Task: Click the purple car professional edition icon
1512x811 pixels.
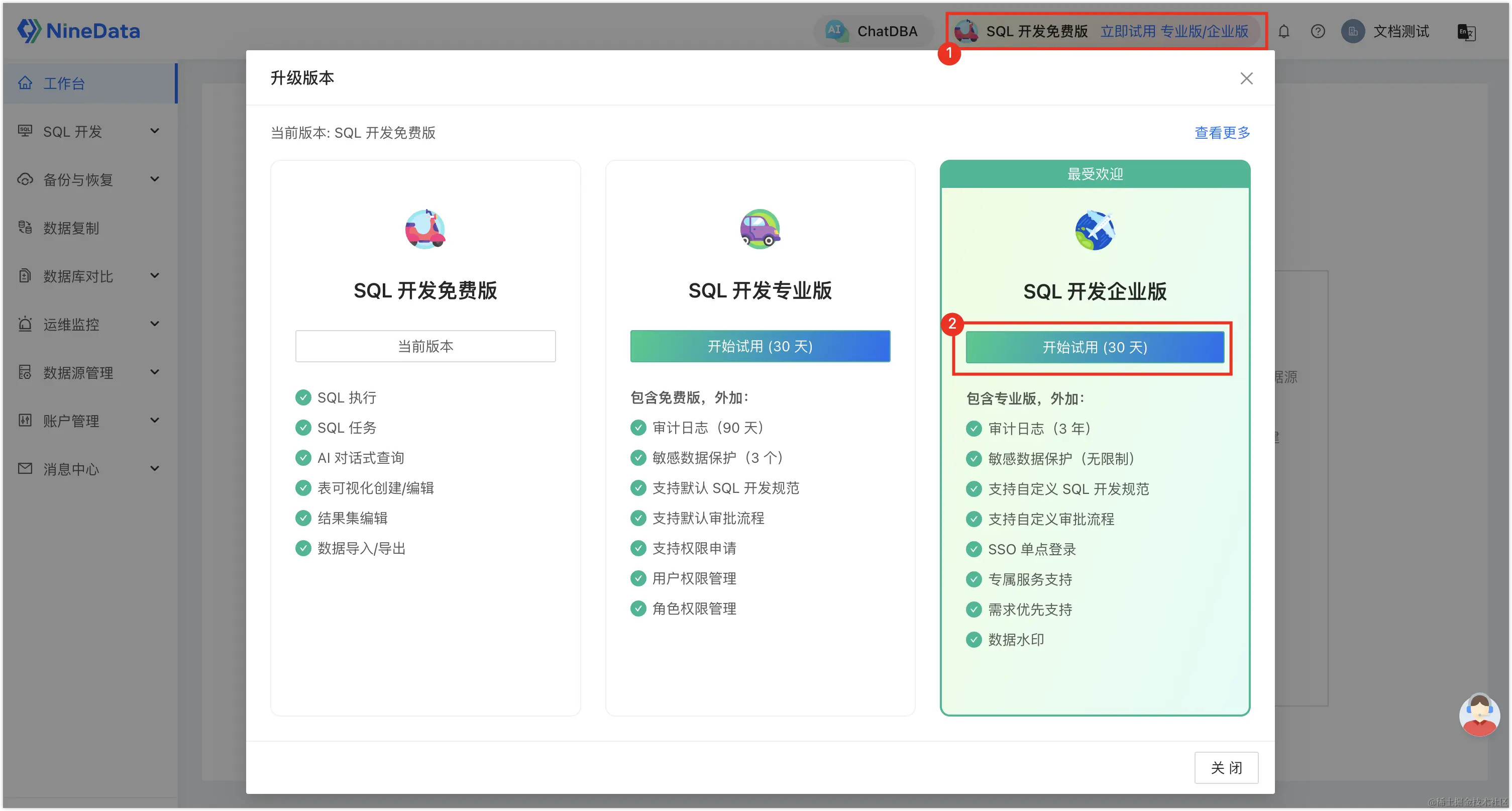Action: click(x=760, y=229)
